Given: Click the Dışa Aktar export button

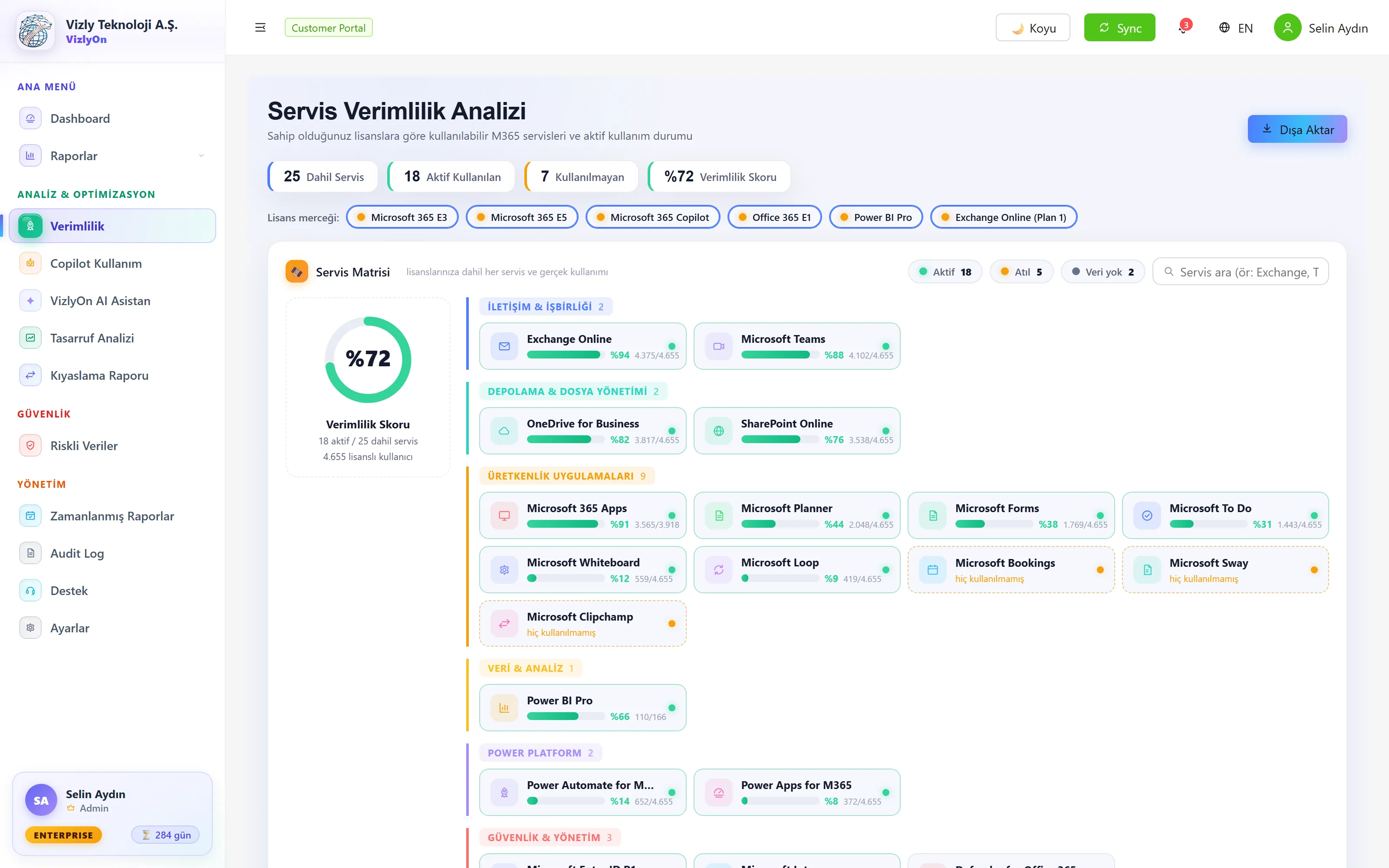Looking at the screenshot, I should pos(1297,129).
